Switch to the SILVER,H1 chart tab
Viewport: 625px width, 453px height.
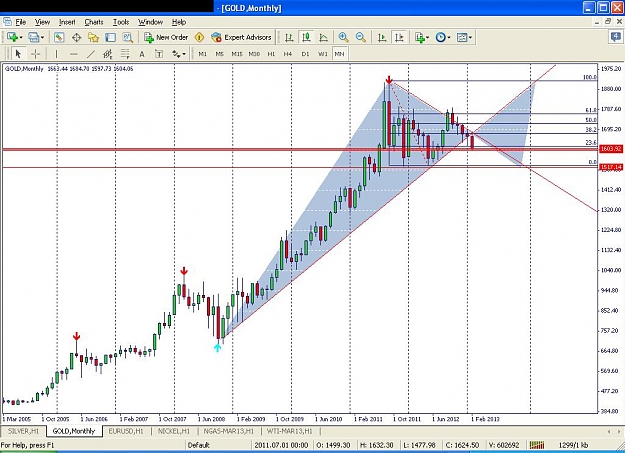[x=23, y=431]
